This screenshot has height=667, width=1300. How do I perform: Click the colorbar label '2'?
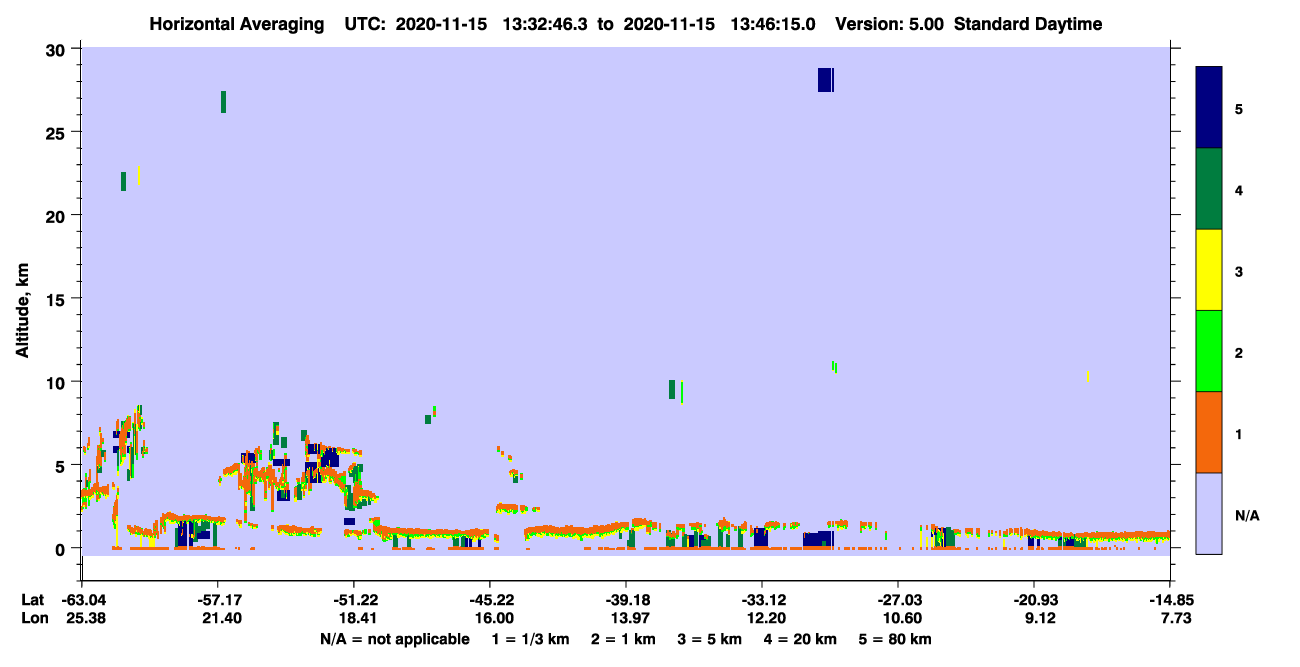[1239, 353]
